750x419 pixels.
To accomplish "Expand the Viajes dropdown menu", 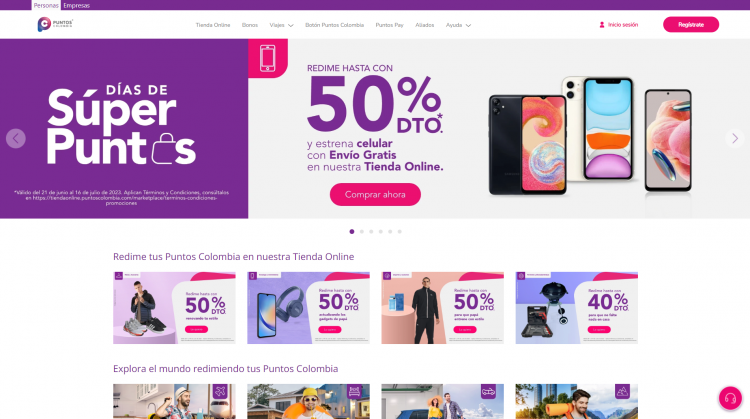I will click(x=281, y=25).
